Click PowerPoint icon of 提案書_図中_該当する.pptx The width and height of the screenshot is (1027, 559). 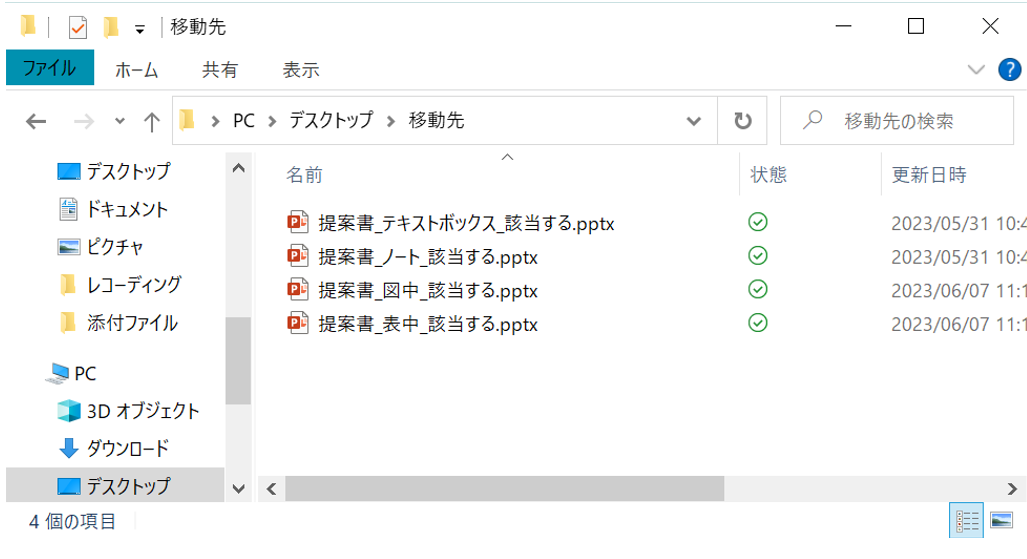(x=298, y=290)
